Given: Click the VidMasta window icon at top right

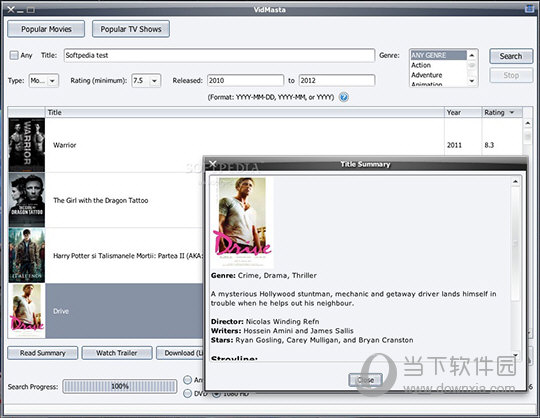Looking at the screenshot, I should (529, 9).
